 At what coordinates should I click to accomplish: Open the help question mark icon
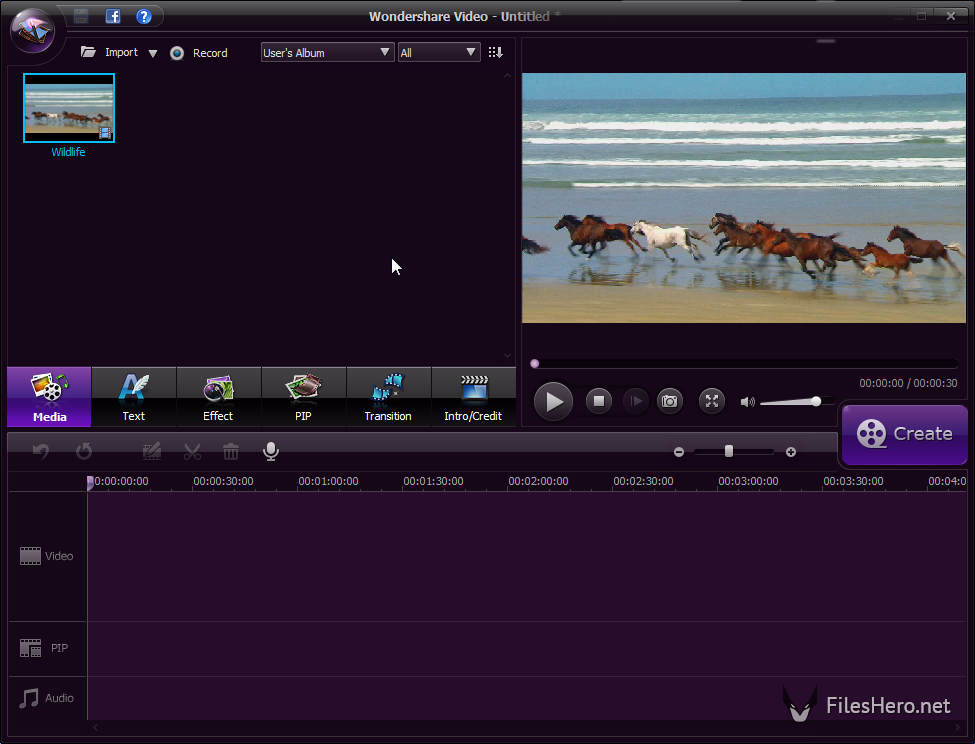tap(144, 16)
